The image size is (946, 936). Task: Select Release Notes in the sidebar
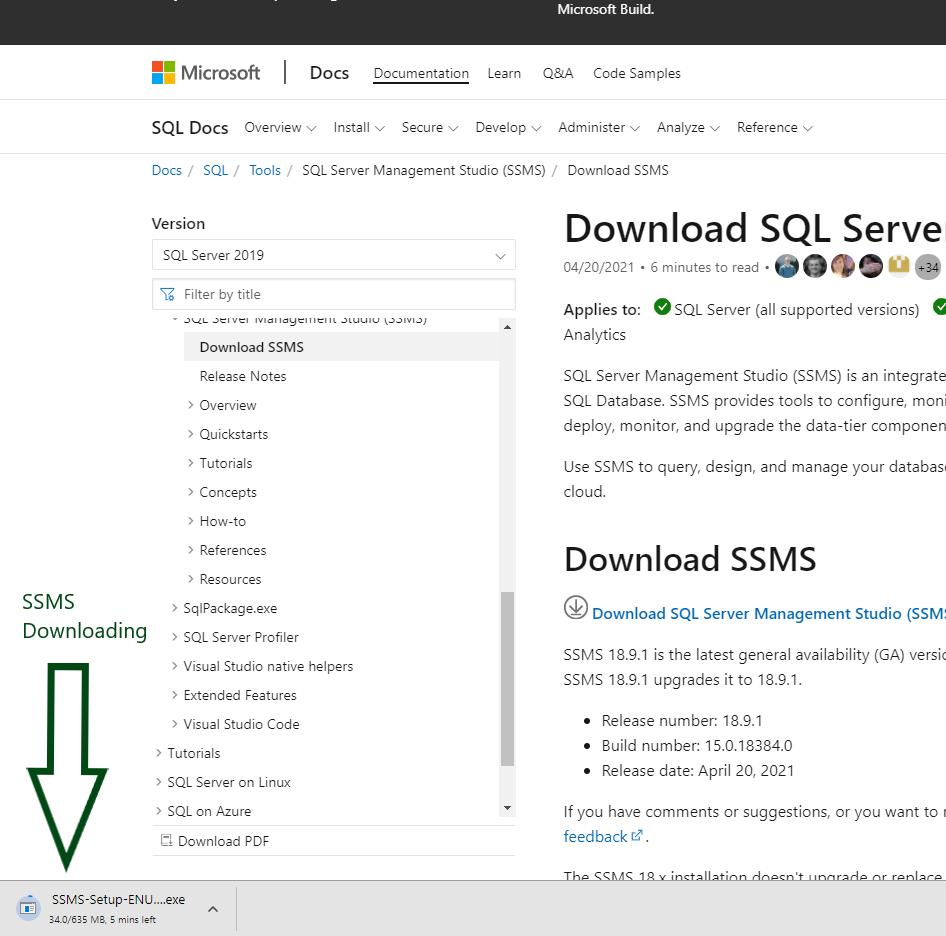coord(242,376)
